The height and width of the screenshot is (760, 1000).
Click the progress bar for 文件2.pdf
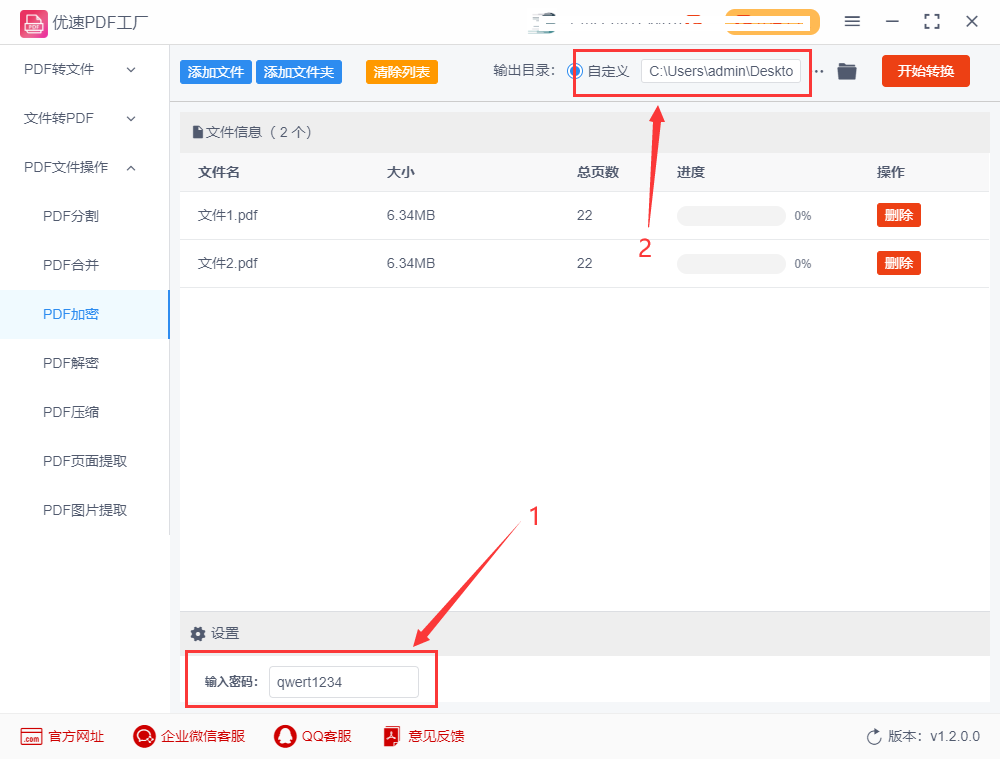731,264
